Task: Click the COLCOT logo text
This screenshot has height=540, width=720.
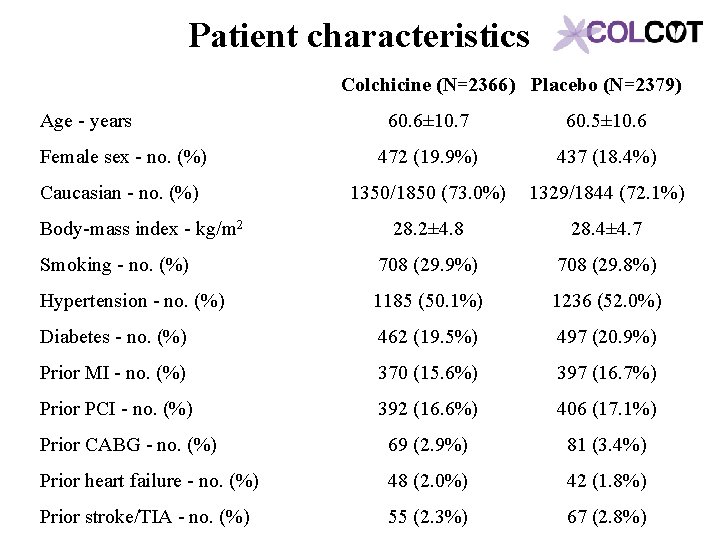Action: point(644,33)
